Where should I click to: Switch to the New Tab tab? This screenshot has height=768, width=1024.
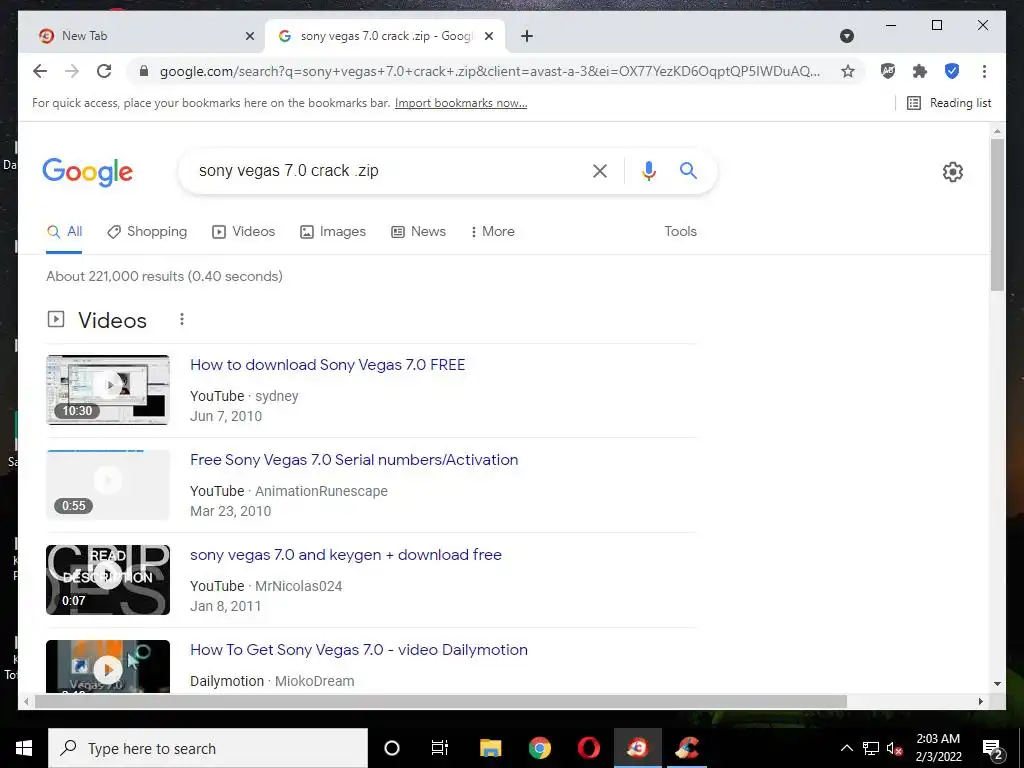tap(142, 36)
